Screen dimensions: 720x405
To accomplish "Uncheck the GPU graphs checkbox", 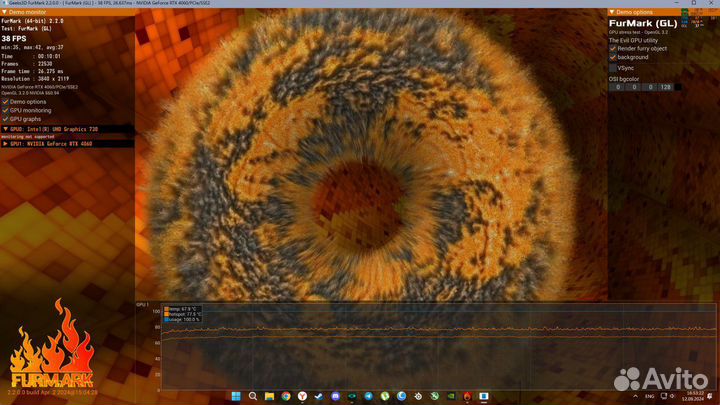I will (5, 118).
